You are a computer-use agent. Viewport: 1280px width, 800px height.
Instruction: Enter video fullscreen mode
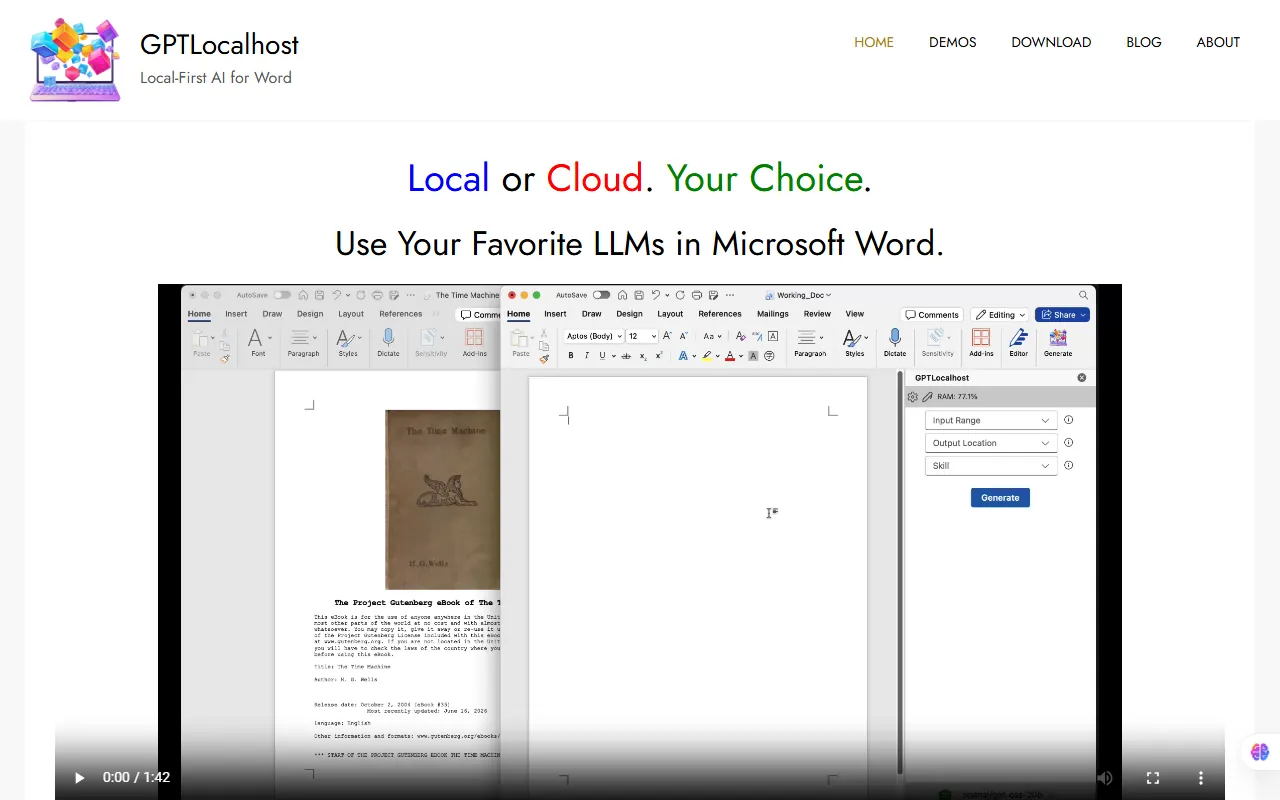[x=1152, y=777]
